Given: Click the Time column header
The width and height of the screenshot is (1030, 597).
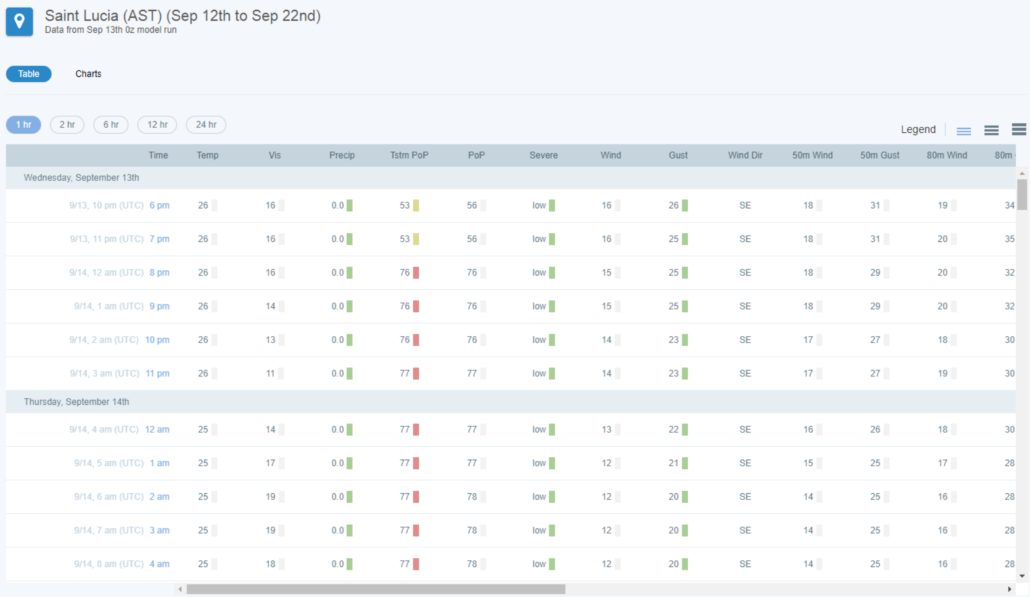Looking at the screenshot, I should (158, 155).
